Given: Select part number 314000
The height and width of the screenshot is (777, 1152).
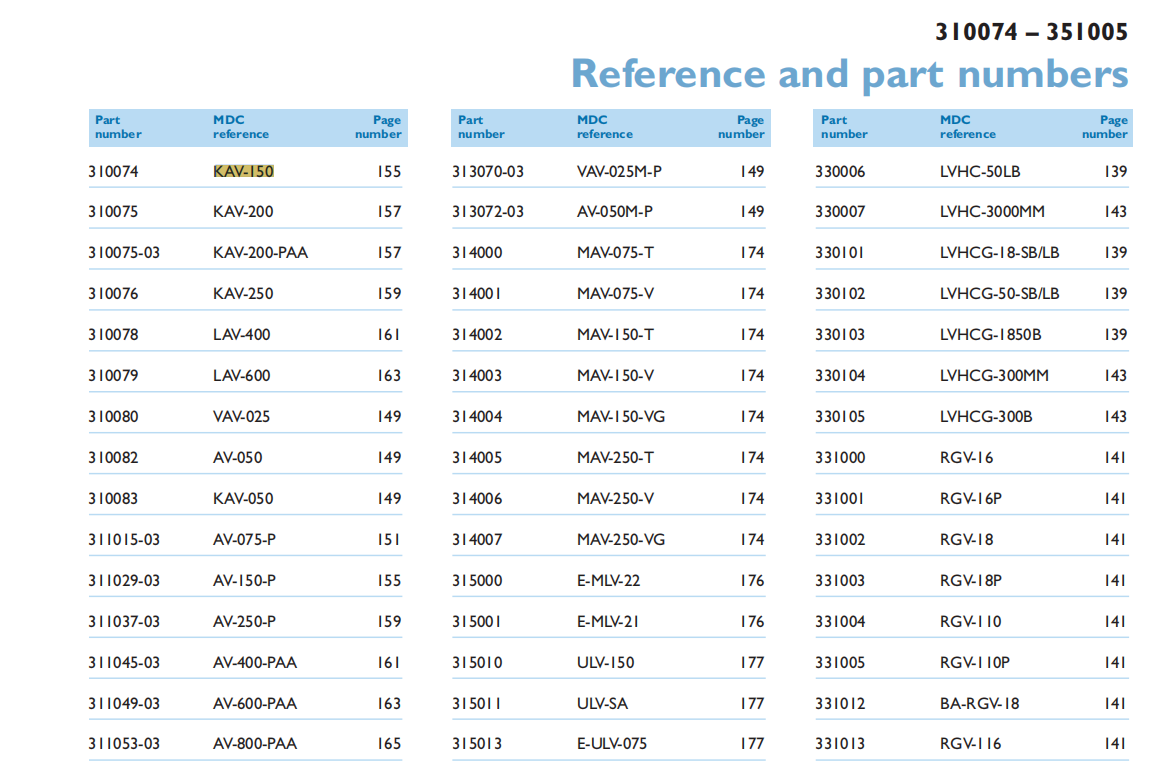Looking at the screenshot, I should [x=477, y=253].
